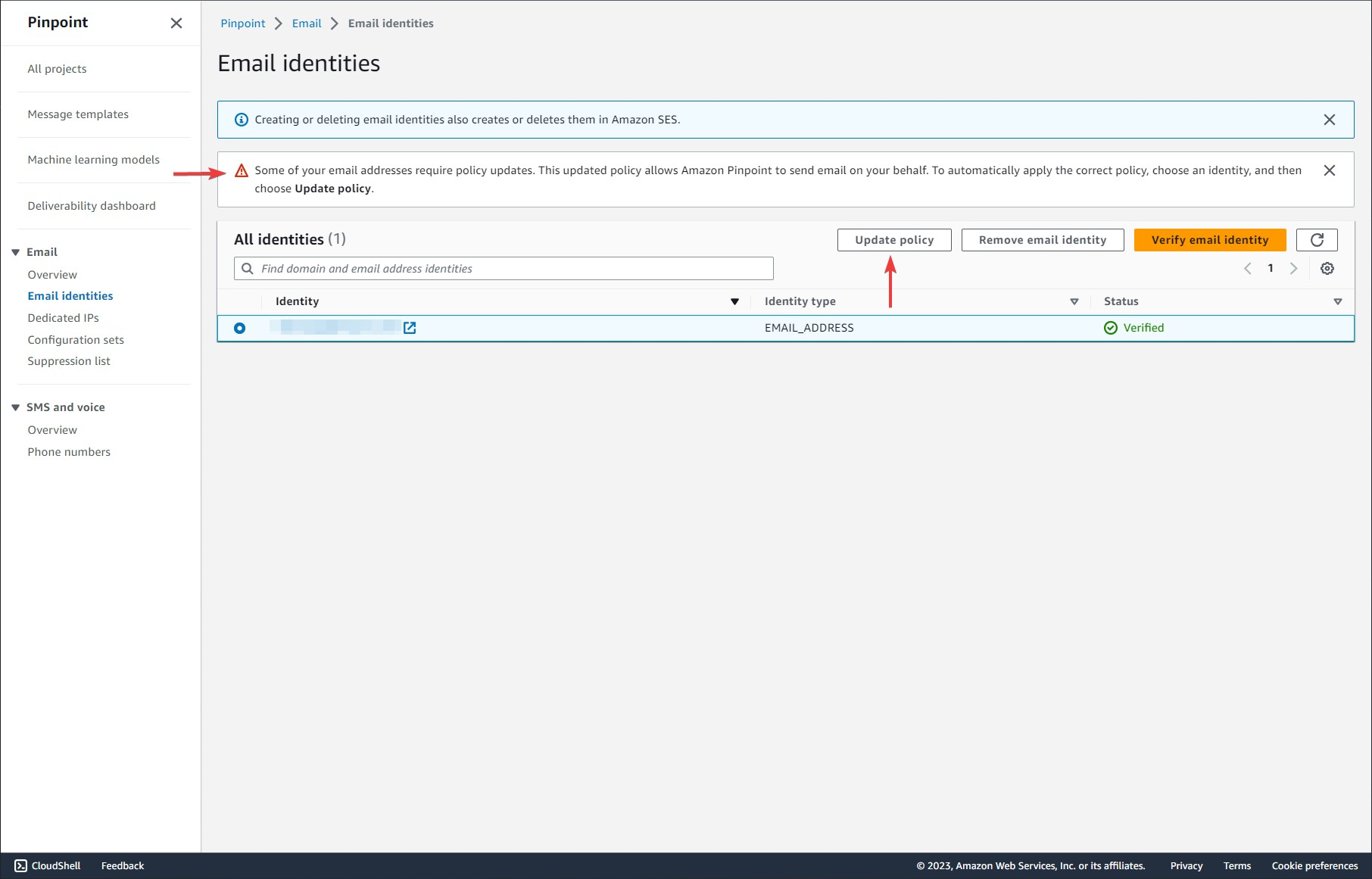The image size is (1372, 879).
Task: Click the search magnifier icon
Action: pyautogui.click(x=248, y=269)
